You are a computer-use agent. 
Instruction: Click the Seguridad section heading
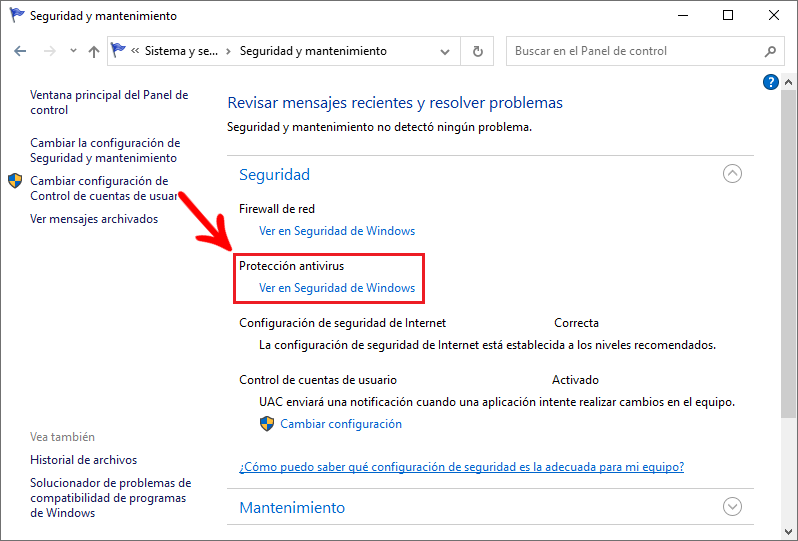[x=274, y=175]
